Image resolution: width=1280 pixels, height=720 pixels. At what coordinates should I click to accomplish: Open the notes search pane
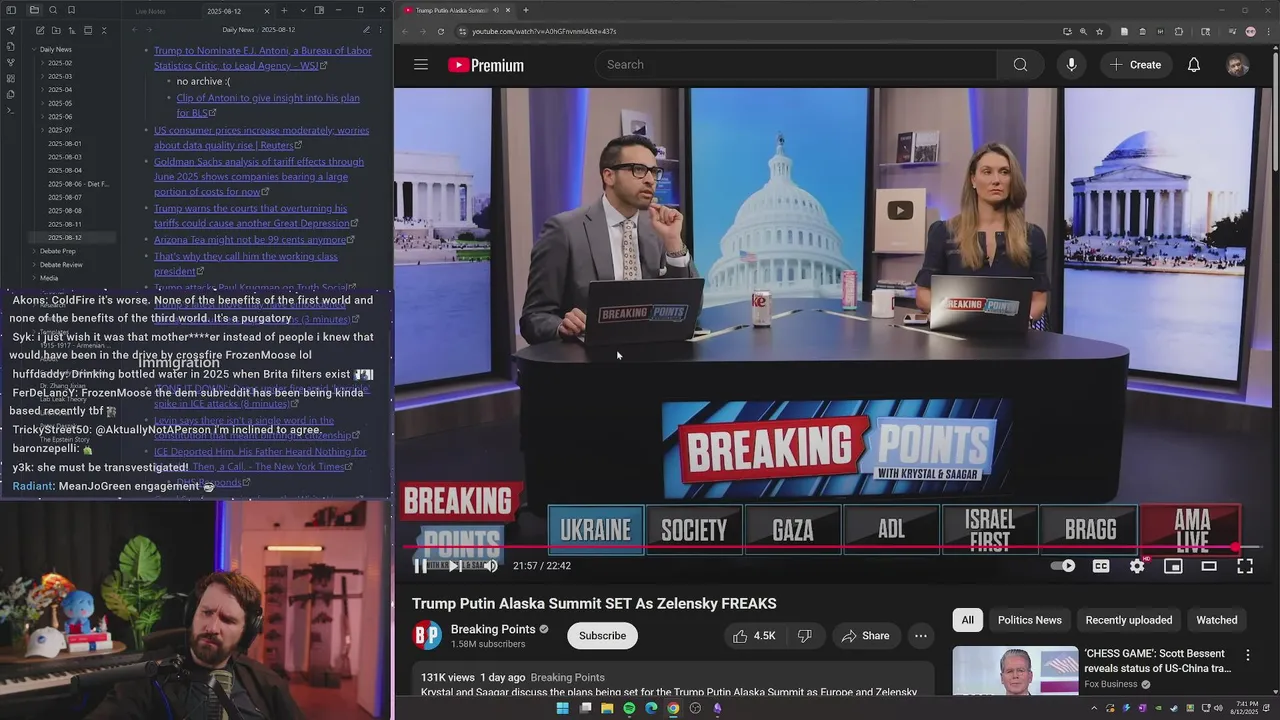tap(54, 10)
